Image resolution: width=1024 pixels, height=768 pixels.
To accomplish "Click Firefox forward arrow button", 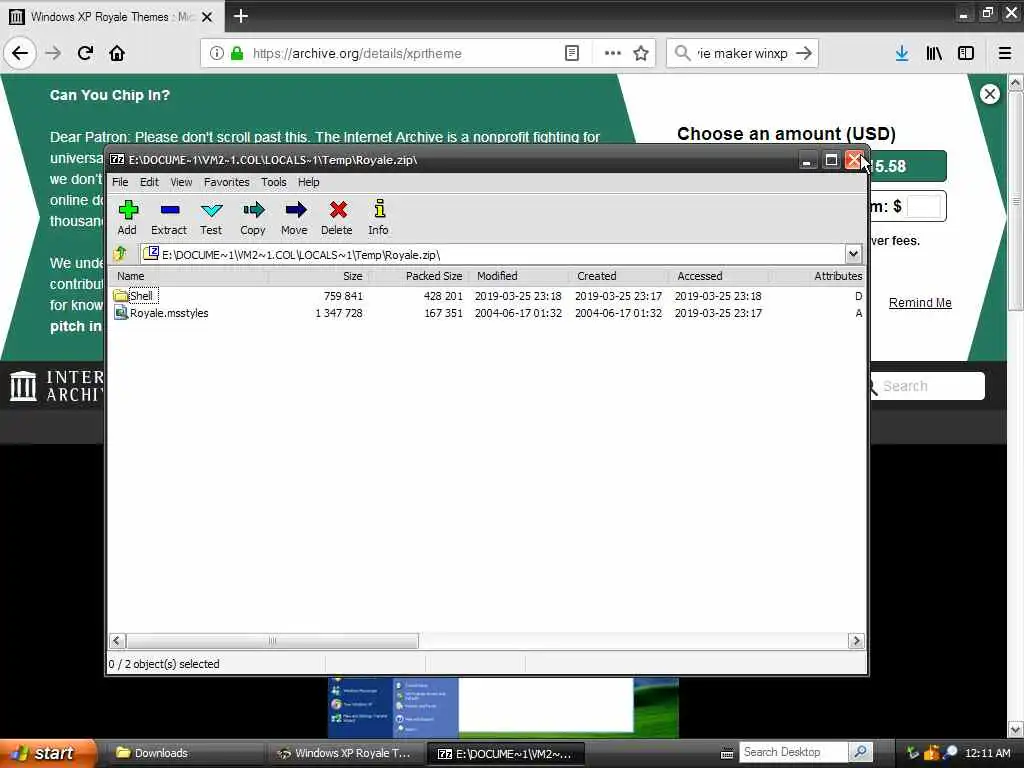I will pyautogui.click(x=53, y=54).
